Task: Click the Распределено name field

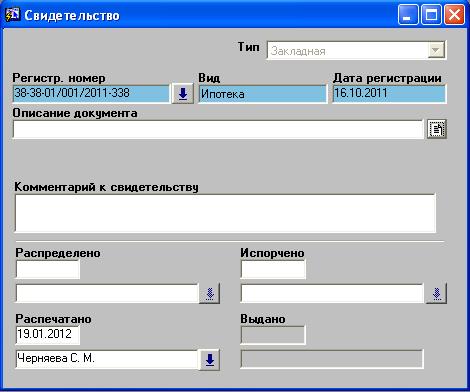Action: point(107,294)
